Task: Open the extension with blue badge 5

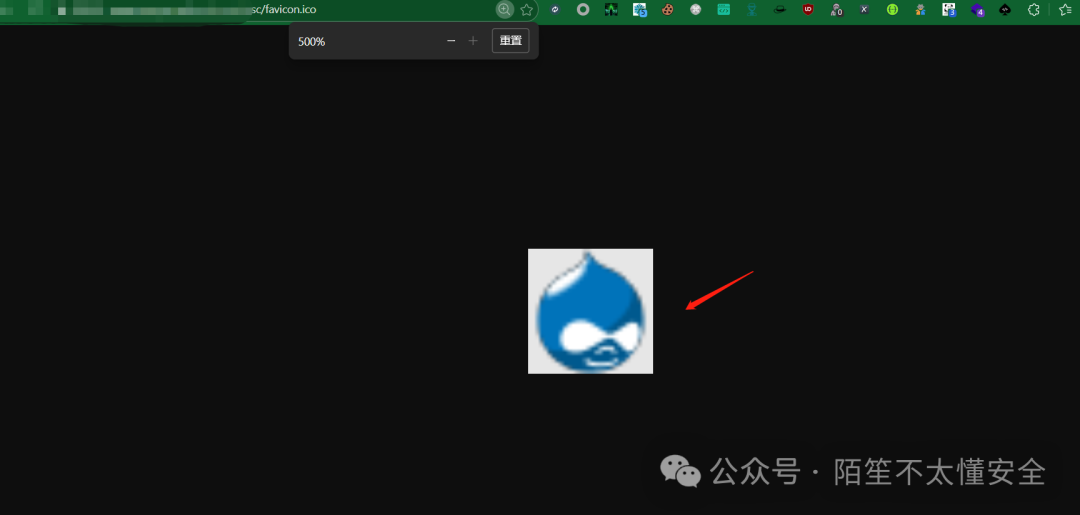Action: (x=640, y=10)
